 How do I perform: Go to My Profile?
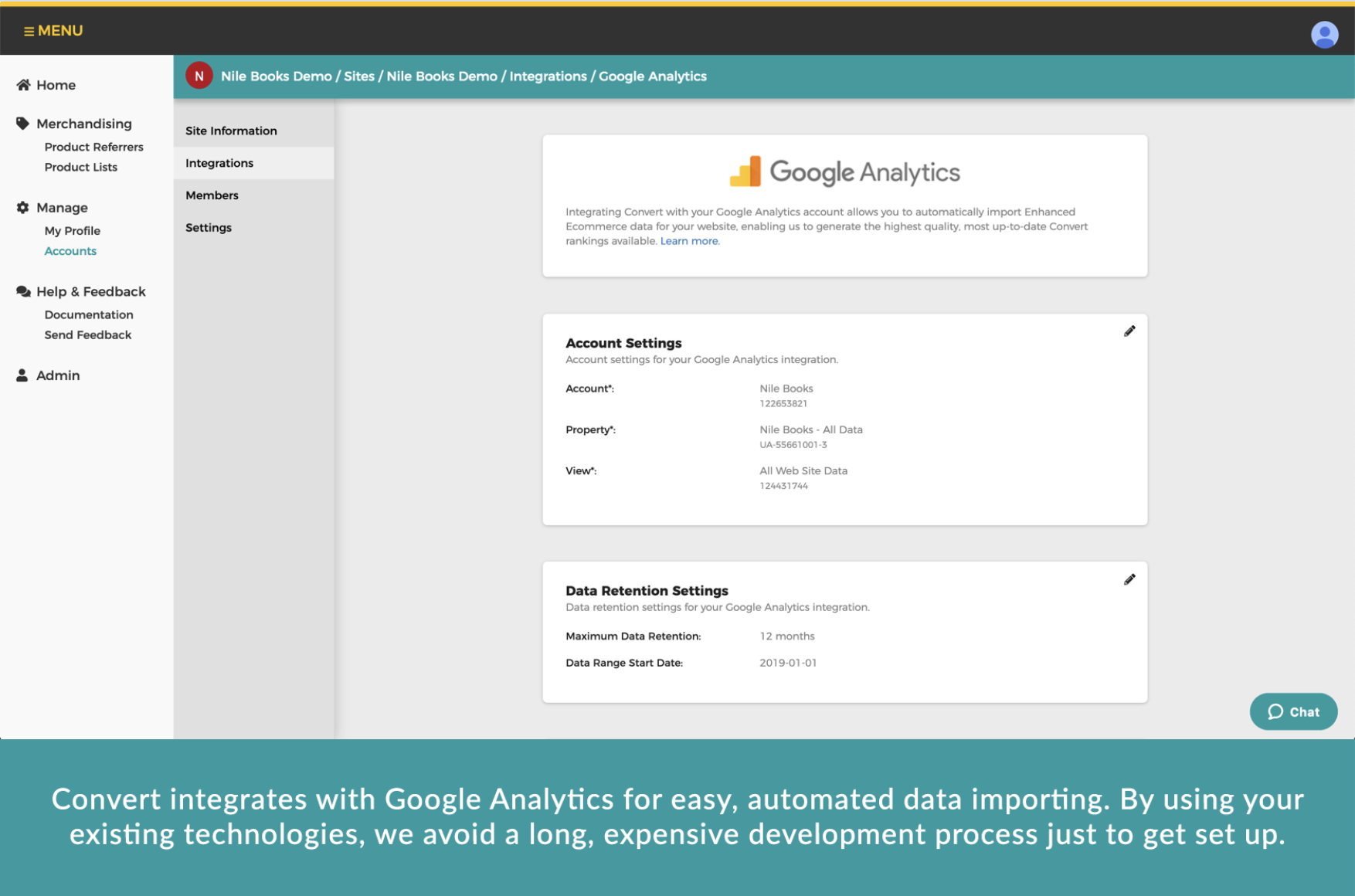click(72, 231)
